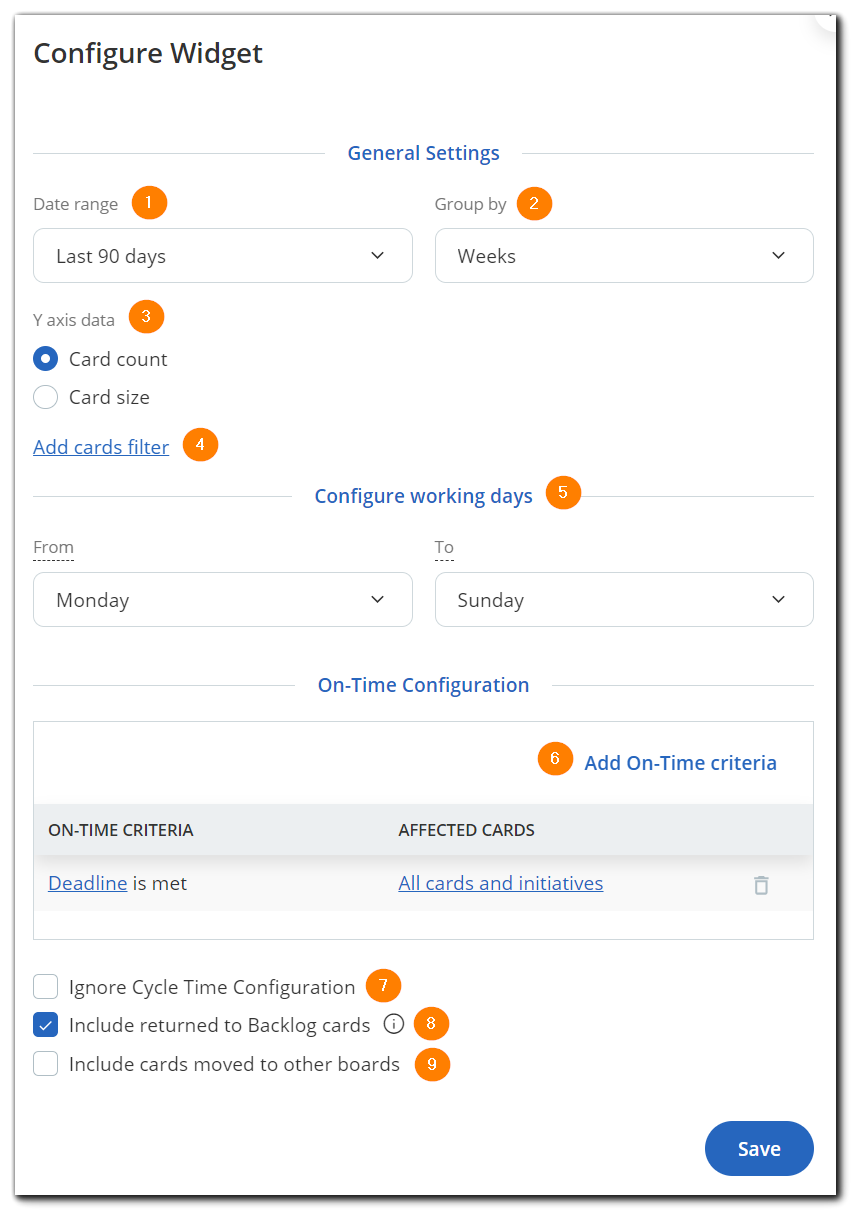Select the Card size radio button
This screenshot has height=1222, width=863.
tap(45, 397)
